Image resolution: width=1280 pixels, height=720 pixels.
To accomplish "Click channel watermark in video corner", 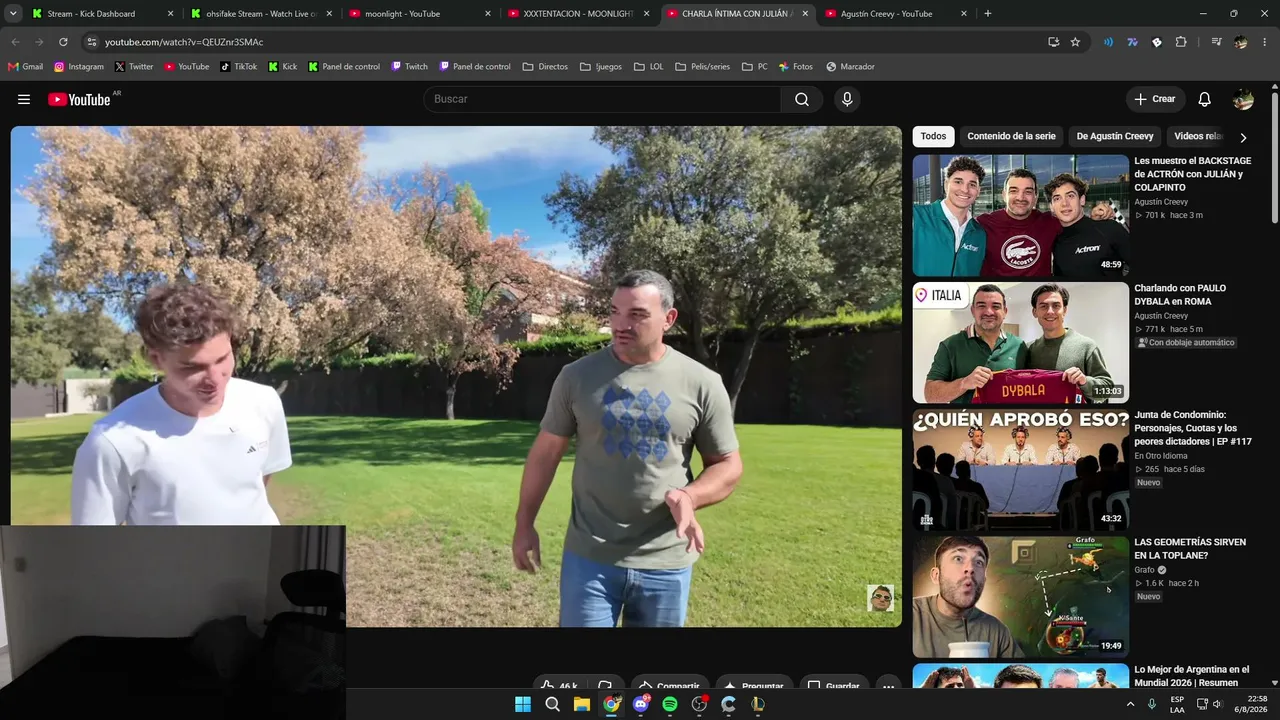I will pos(880,598).
